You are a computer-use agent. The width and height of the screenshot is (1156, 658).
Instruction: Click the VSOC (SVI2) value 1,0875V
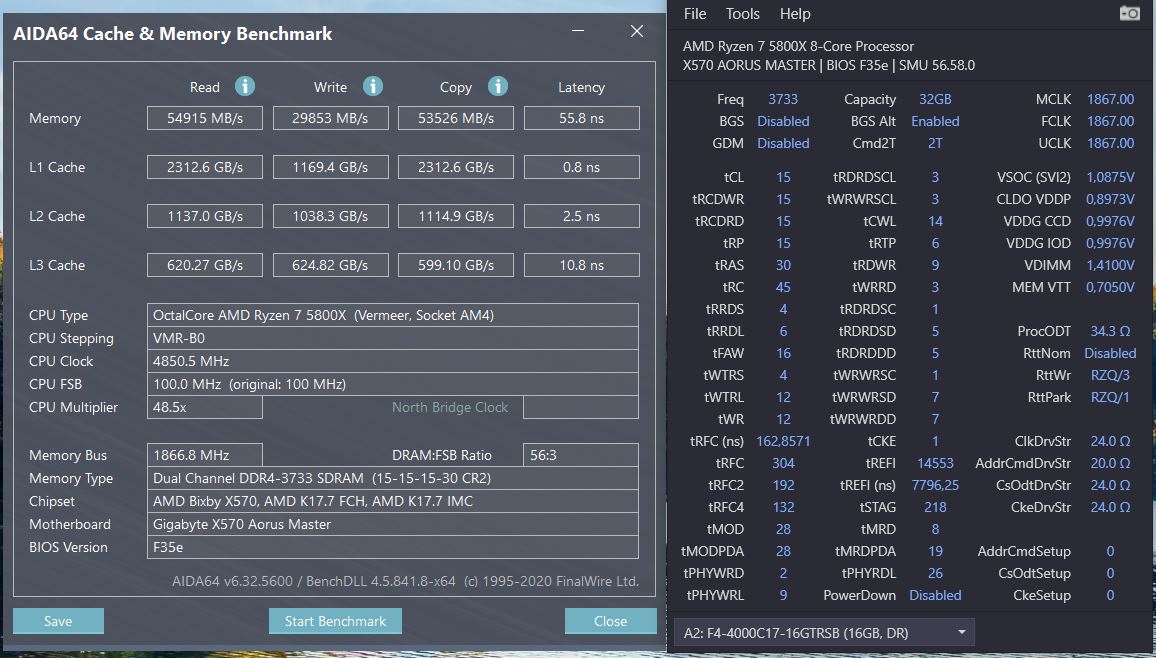pyautogui.click(x=1110, y=177)
